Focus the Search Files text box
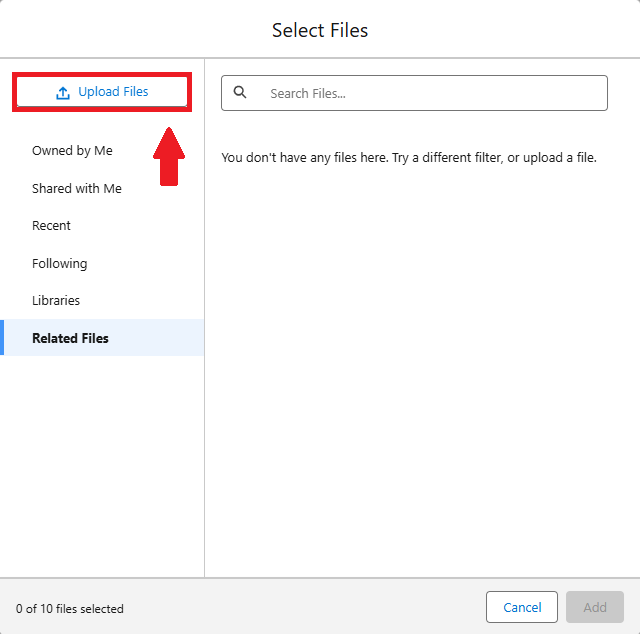640x634 pixels. (430, 93)
